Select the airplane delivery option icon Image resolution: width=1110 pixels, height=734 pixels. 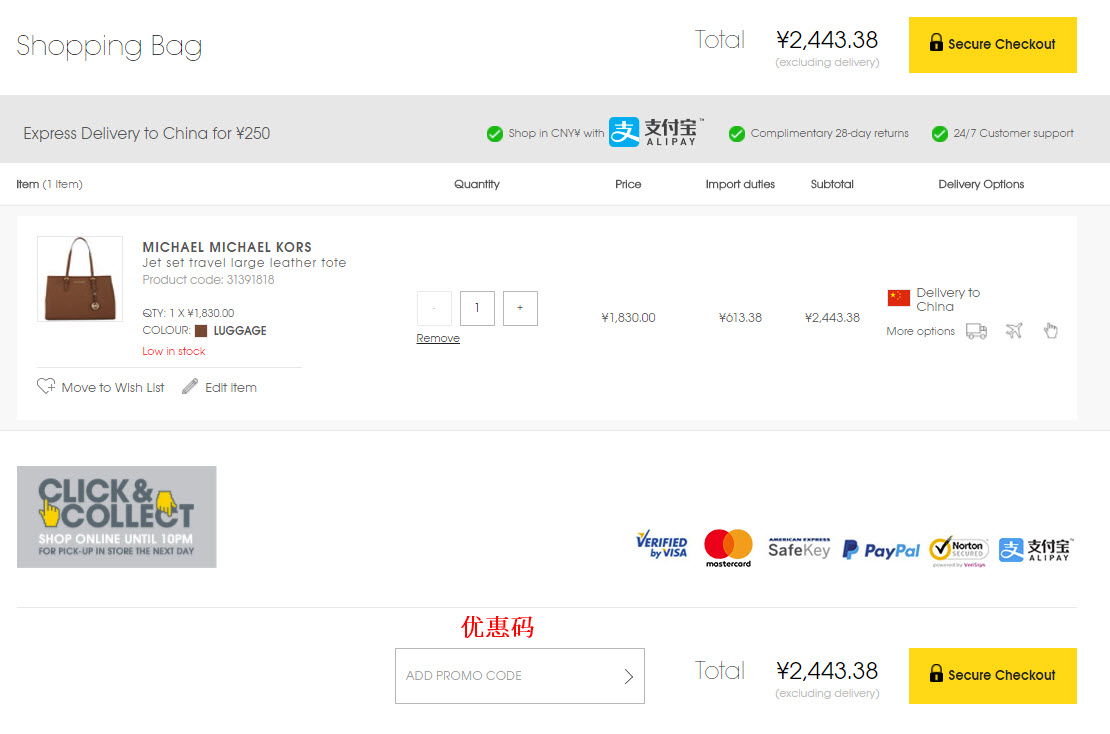pyautogui.click(x=1014, y=331)
